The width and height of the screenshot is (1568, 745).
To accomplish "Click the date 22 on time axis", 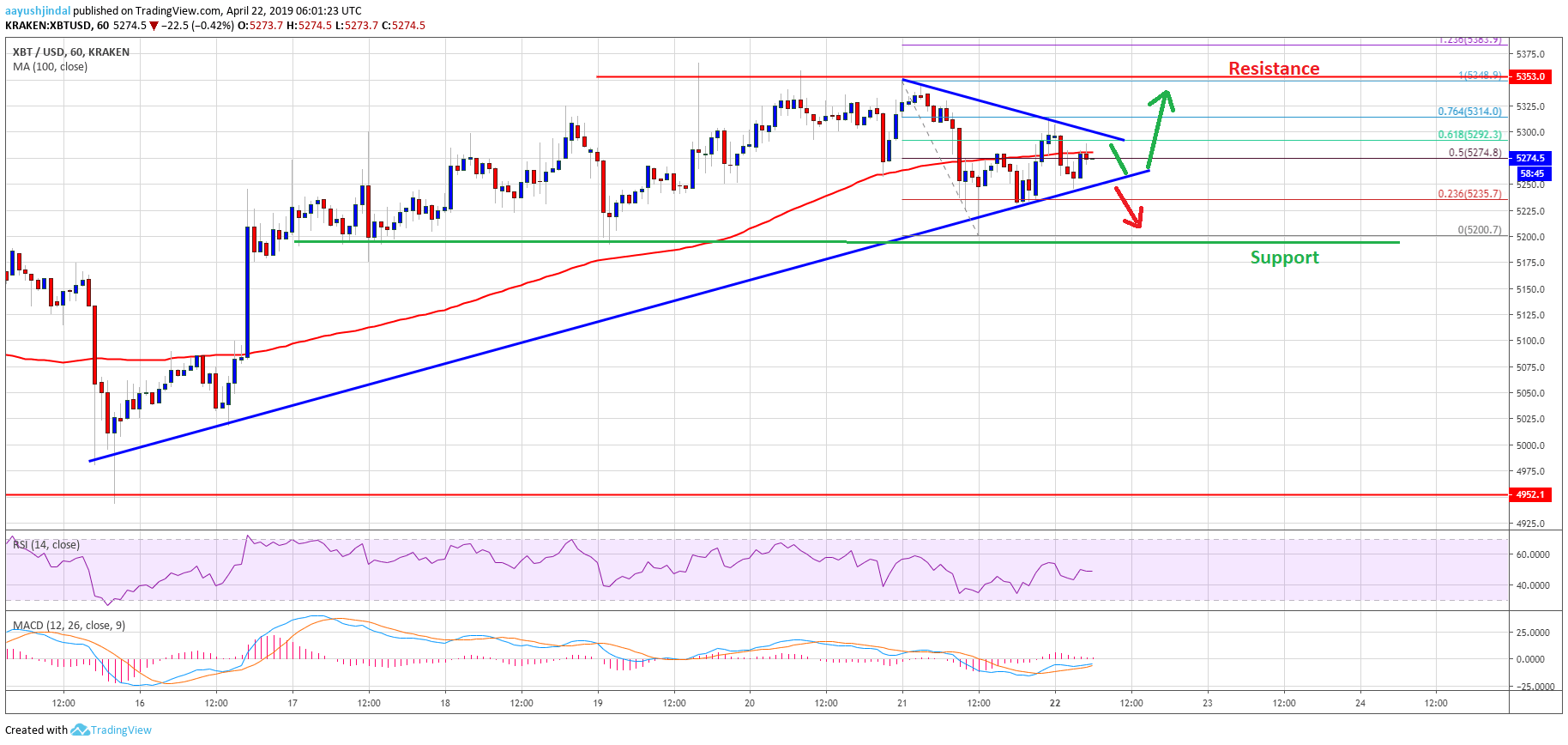I will (1055, 703).
